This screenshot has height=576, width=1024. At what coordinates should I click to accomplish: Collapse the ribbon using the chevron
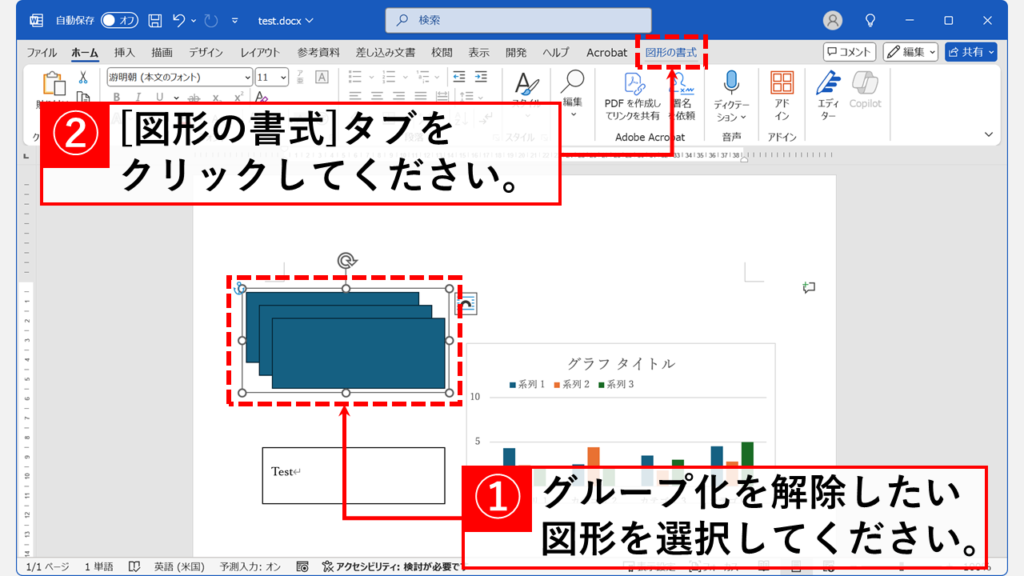[x=989, y=135]
